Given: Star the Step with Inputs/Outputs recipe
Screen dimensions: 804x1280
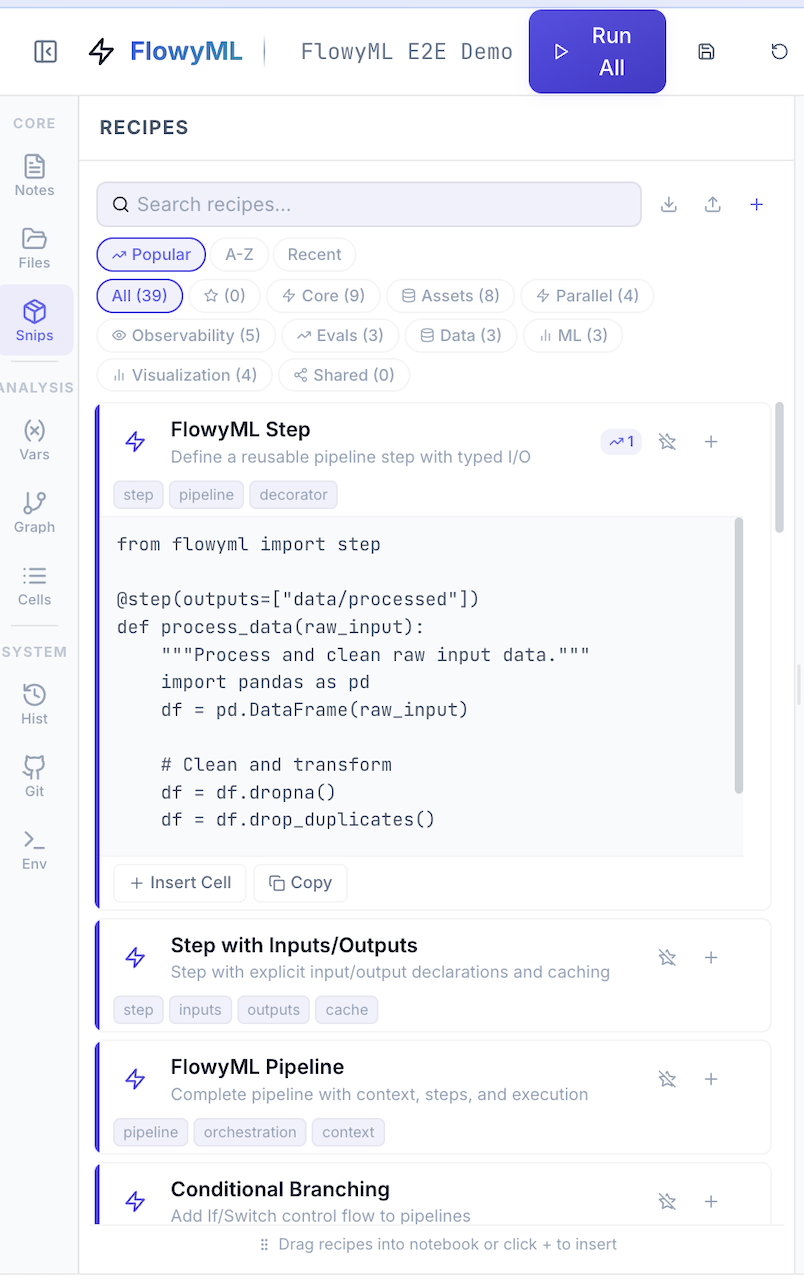Looking at the screenshot, I should (x=667, y=957).
